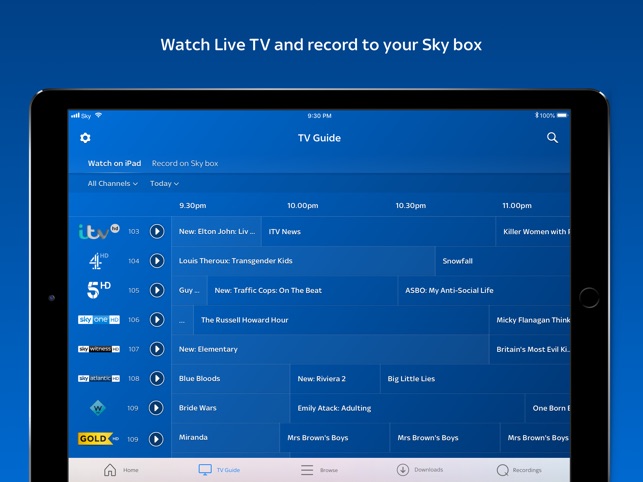Switch to Watch on iPad mode
The image size is (643, 482).
coord(114,163)
